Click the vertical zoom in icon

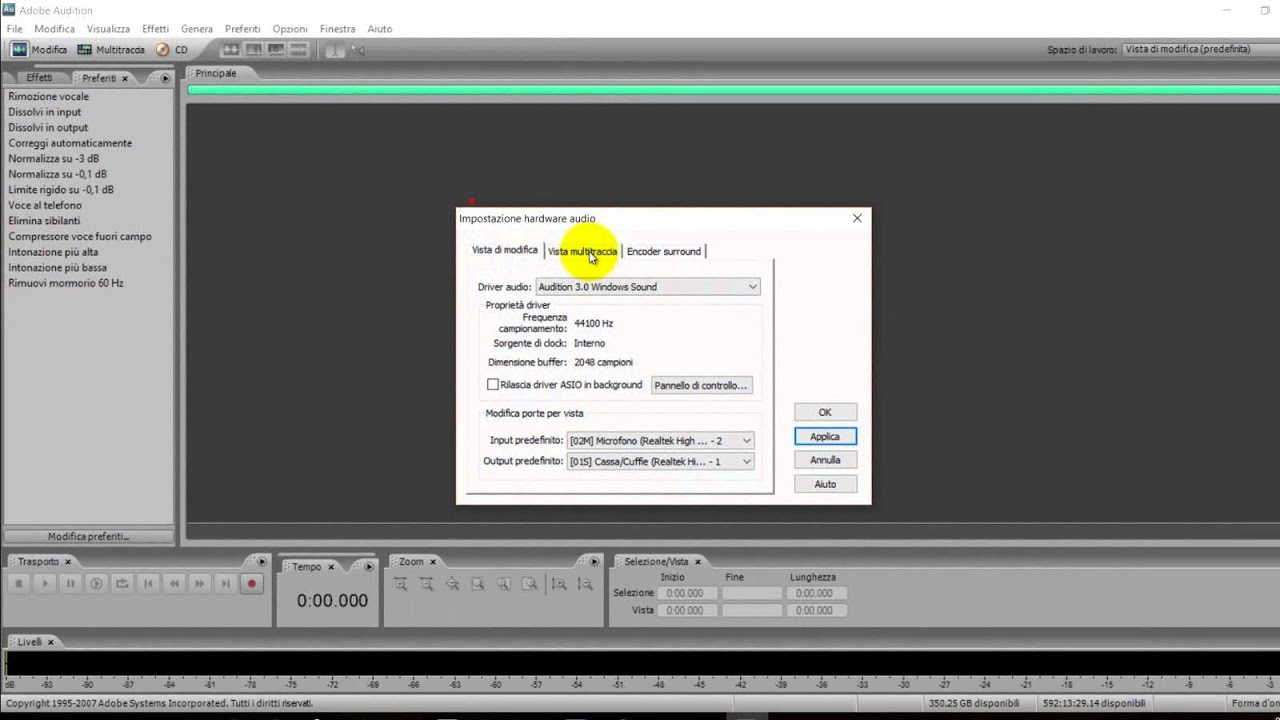point(559,584)
